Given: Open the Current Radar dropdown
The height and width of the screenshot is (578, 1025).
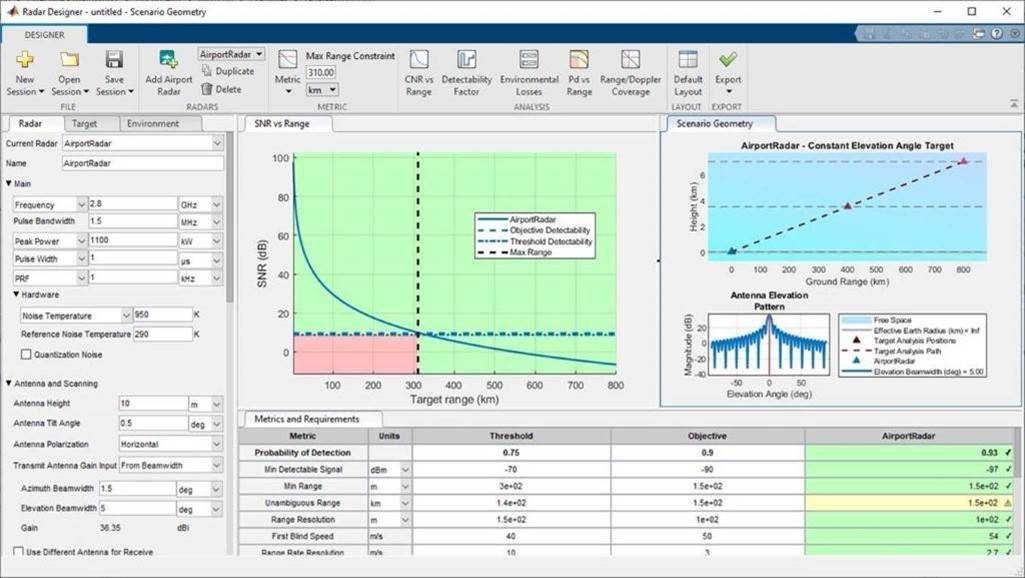Looking at the screenshot, I should point(140,143).
